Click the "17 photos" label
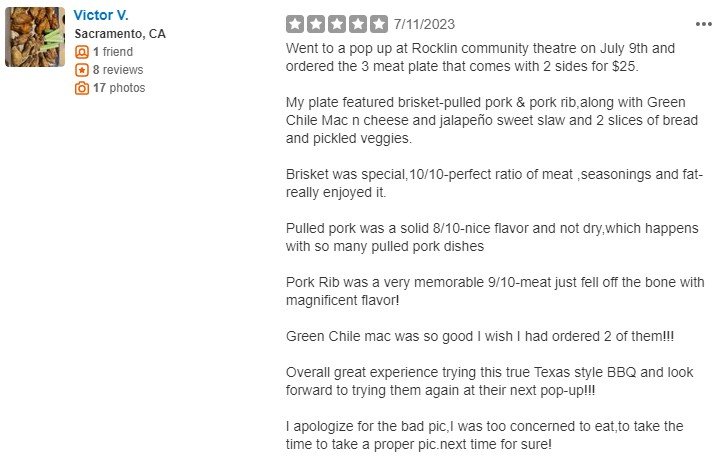The image size is (725, 466). pyautogui.click(x=119, y=88)
